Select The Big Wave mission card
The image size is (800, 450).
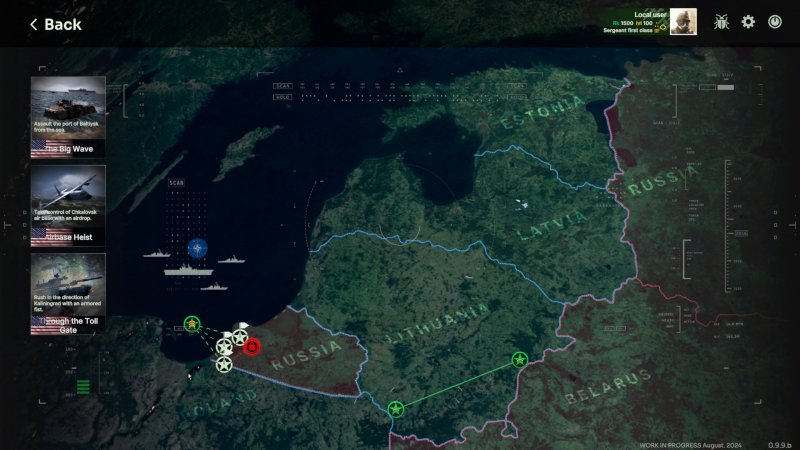tap(68, 117)
